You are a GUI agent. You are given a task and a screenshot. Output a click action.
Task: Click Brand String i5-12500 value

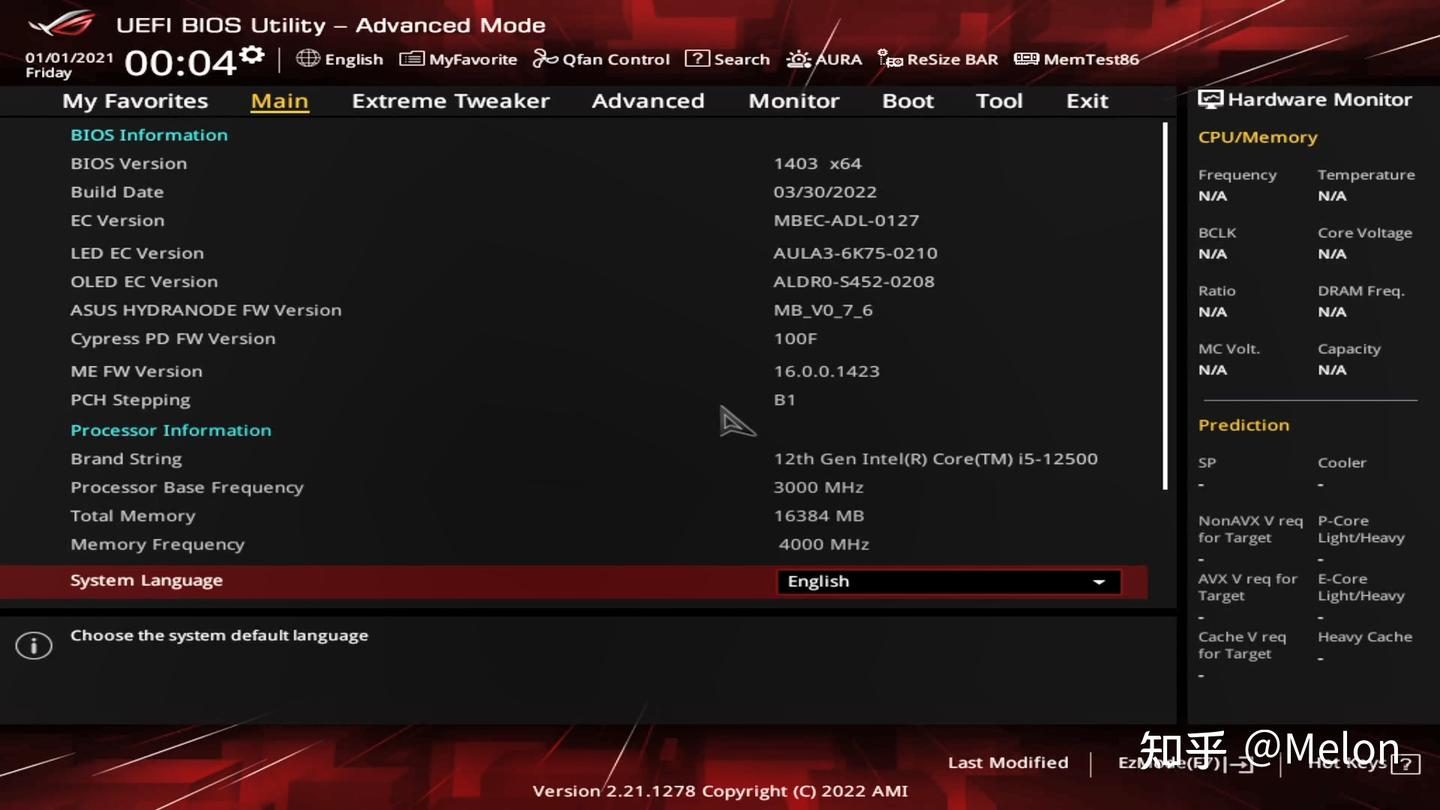click(935, 459)
